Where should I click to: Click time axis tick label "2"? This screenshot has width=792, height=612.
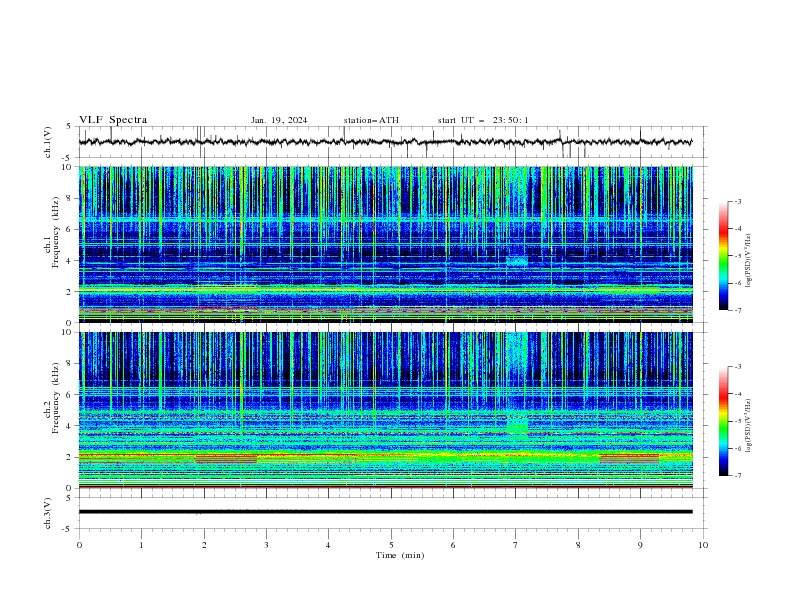(204, 545)
